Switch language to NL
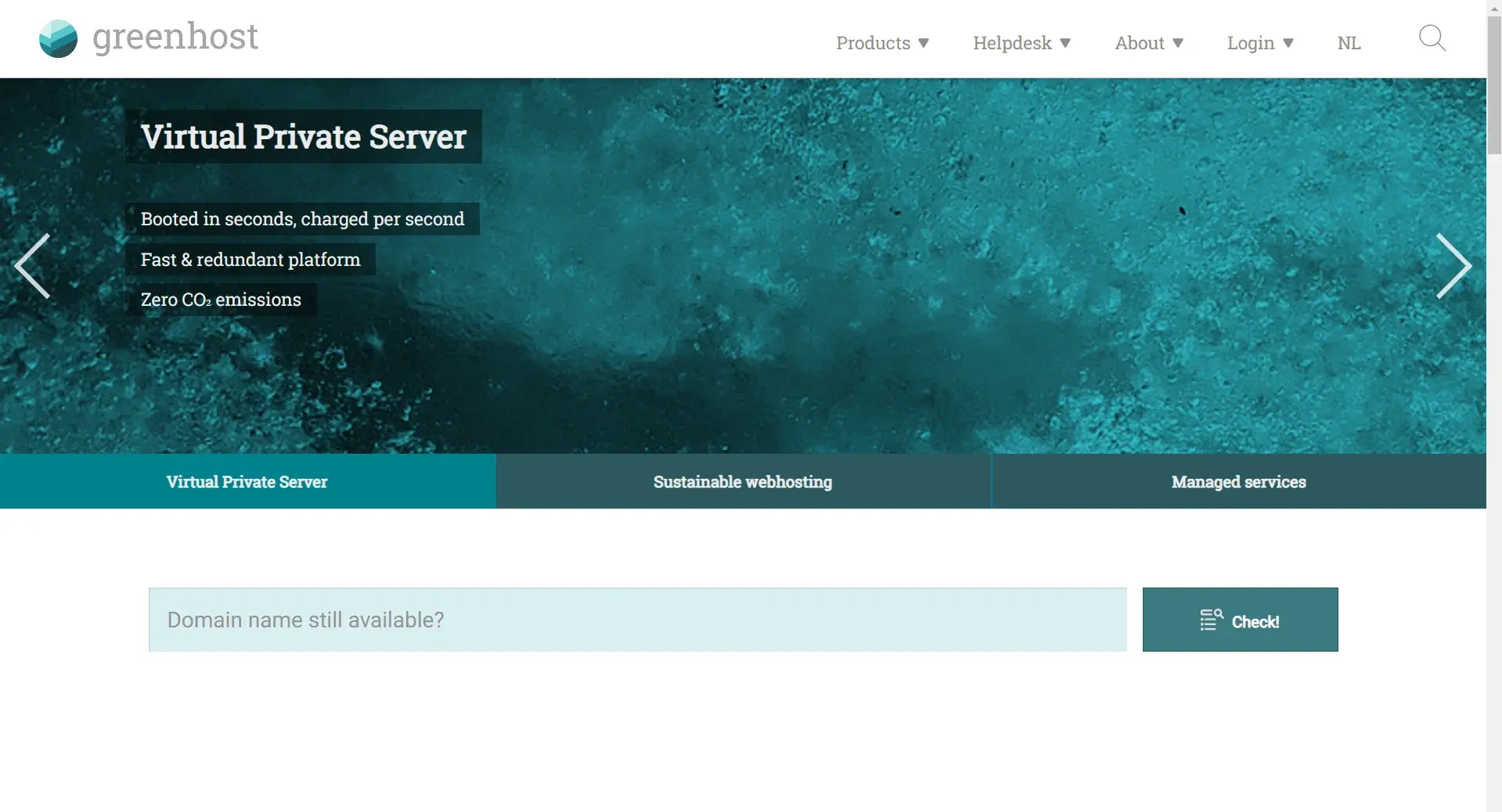1502x812 pixels. pyautogui.click(x=1349, y=43)
